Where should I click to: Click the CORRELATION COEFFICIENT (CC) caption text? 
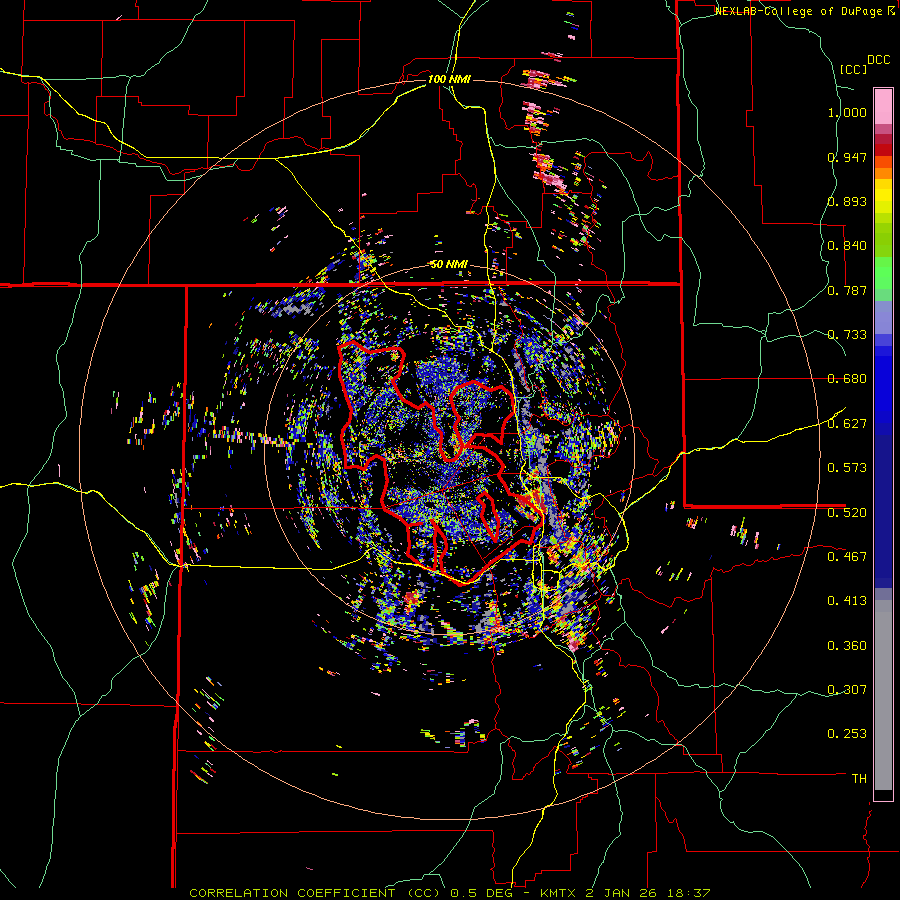[x=315, y=893]
